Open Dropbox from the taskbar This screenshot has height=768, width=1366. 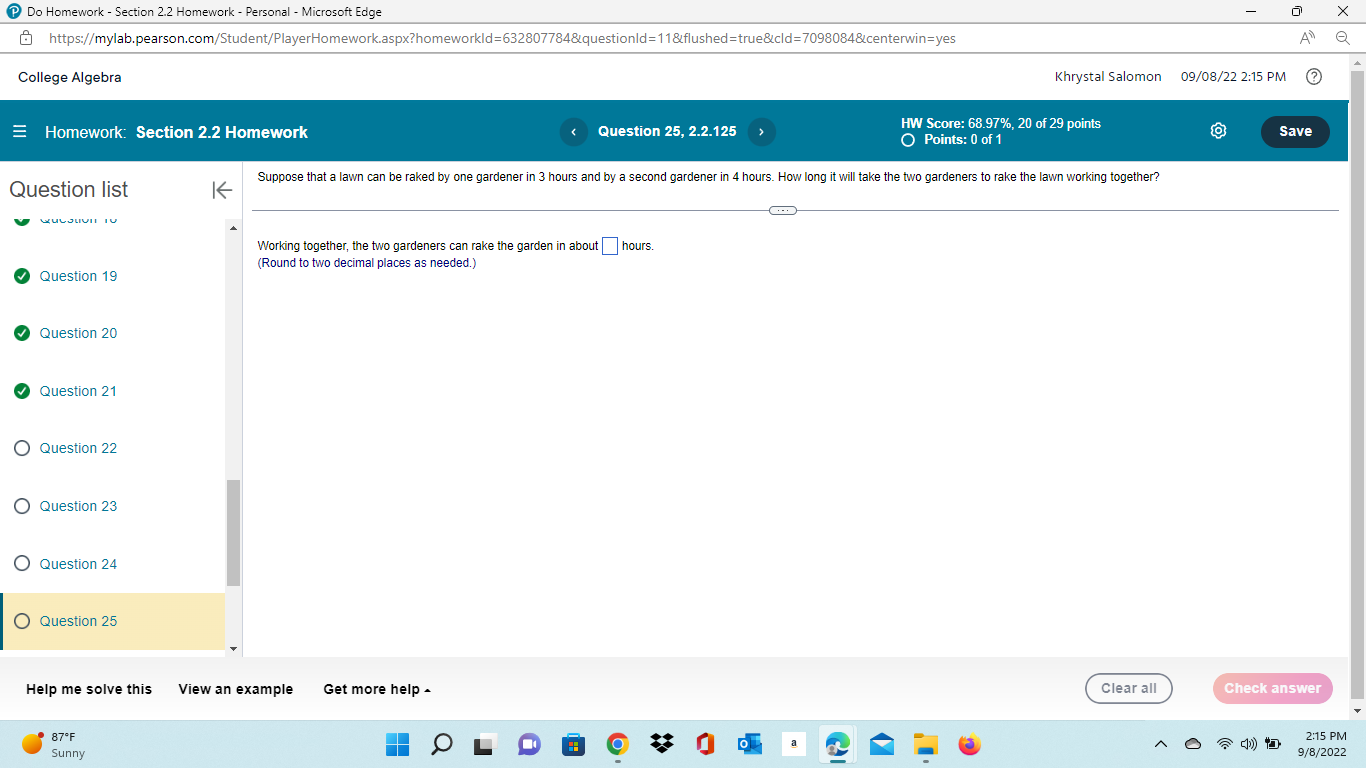[x=661, y=745]
